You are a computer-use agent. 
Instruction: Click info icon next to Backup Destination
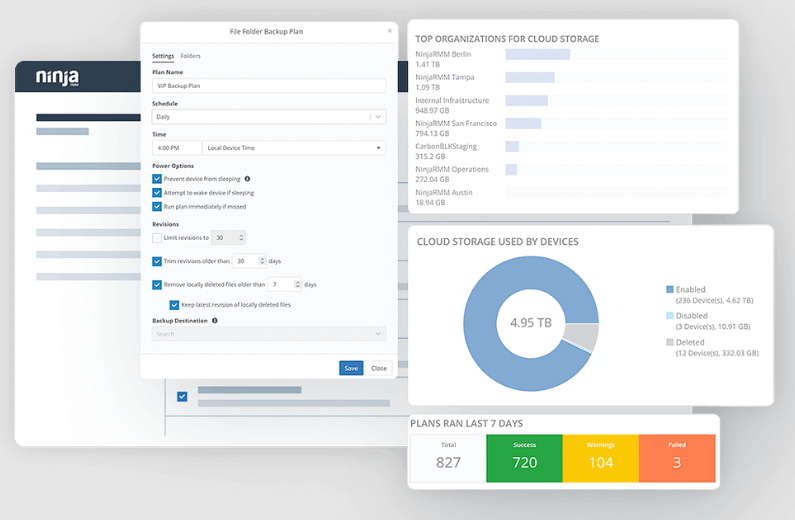click(x=215, y=320)
